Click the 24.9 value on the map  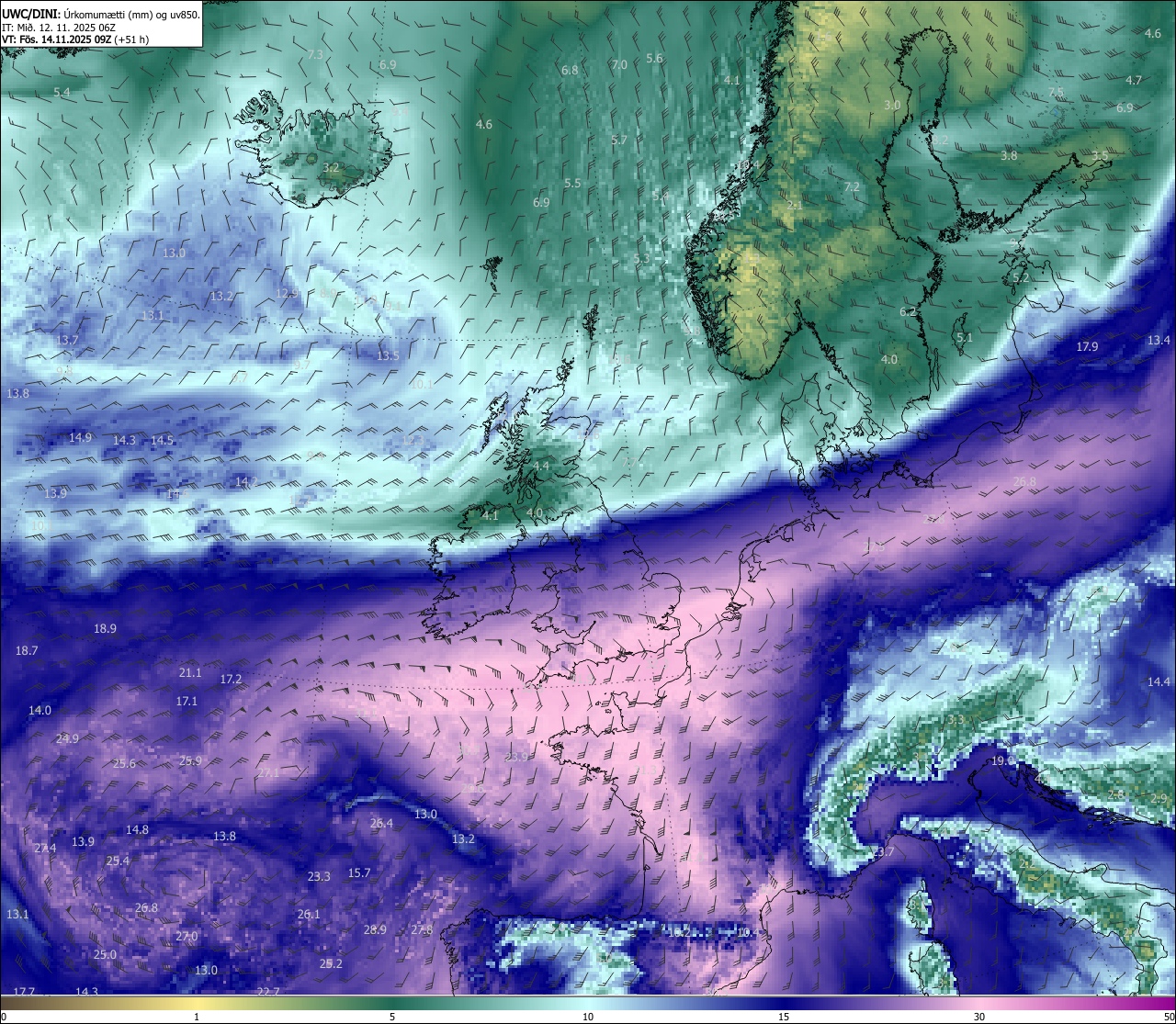pos(67,739)
